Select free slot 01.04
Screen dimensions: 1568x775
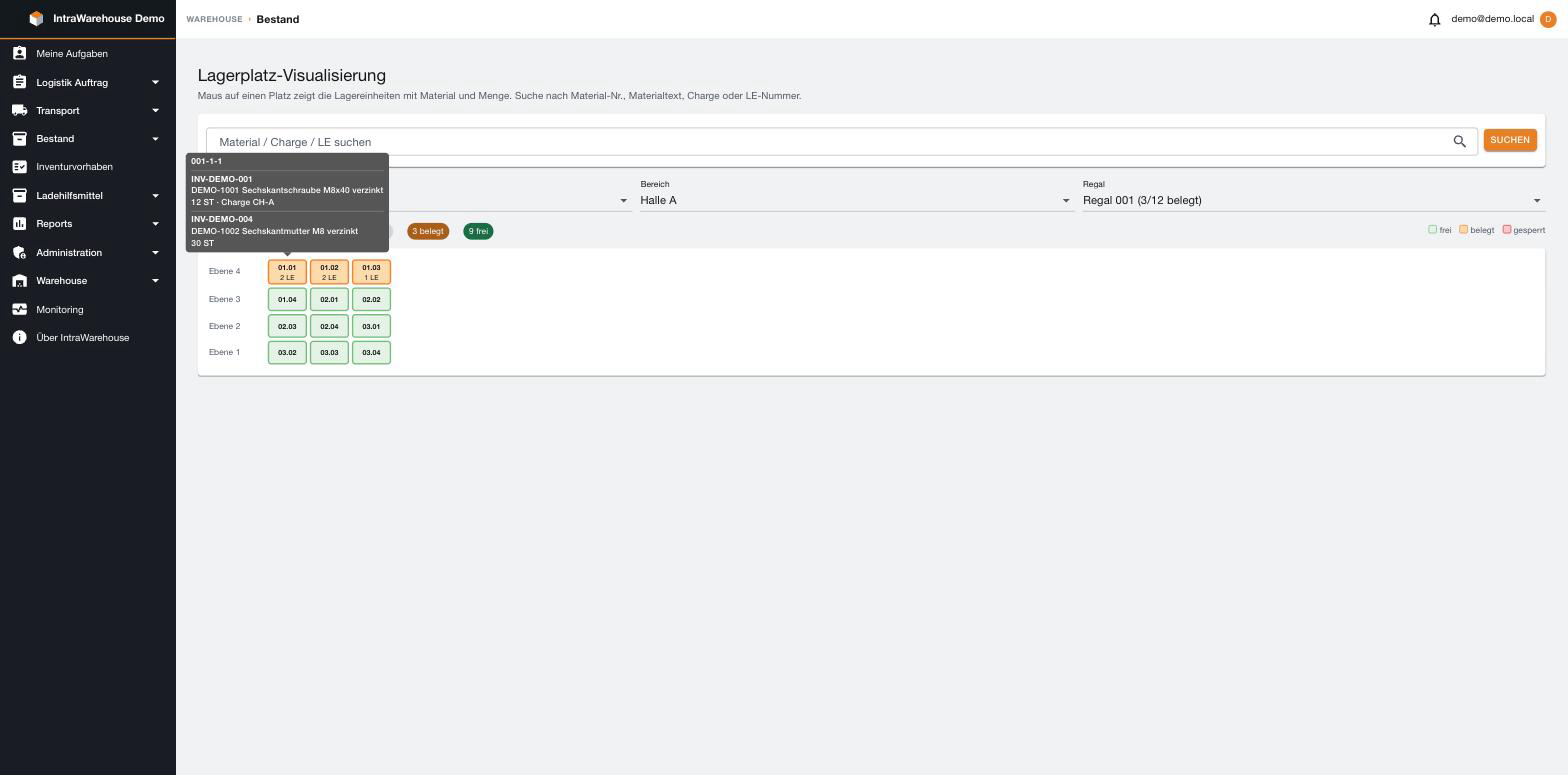click(287, 299)
